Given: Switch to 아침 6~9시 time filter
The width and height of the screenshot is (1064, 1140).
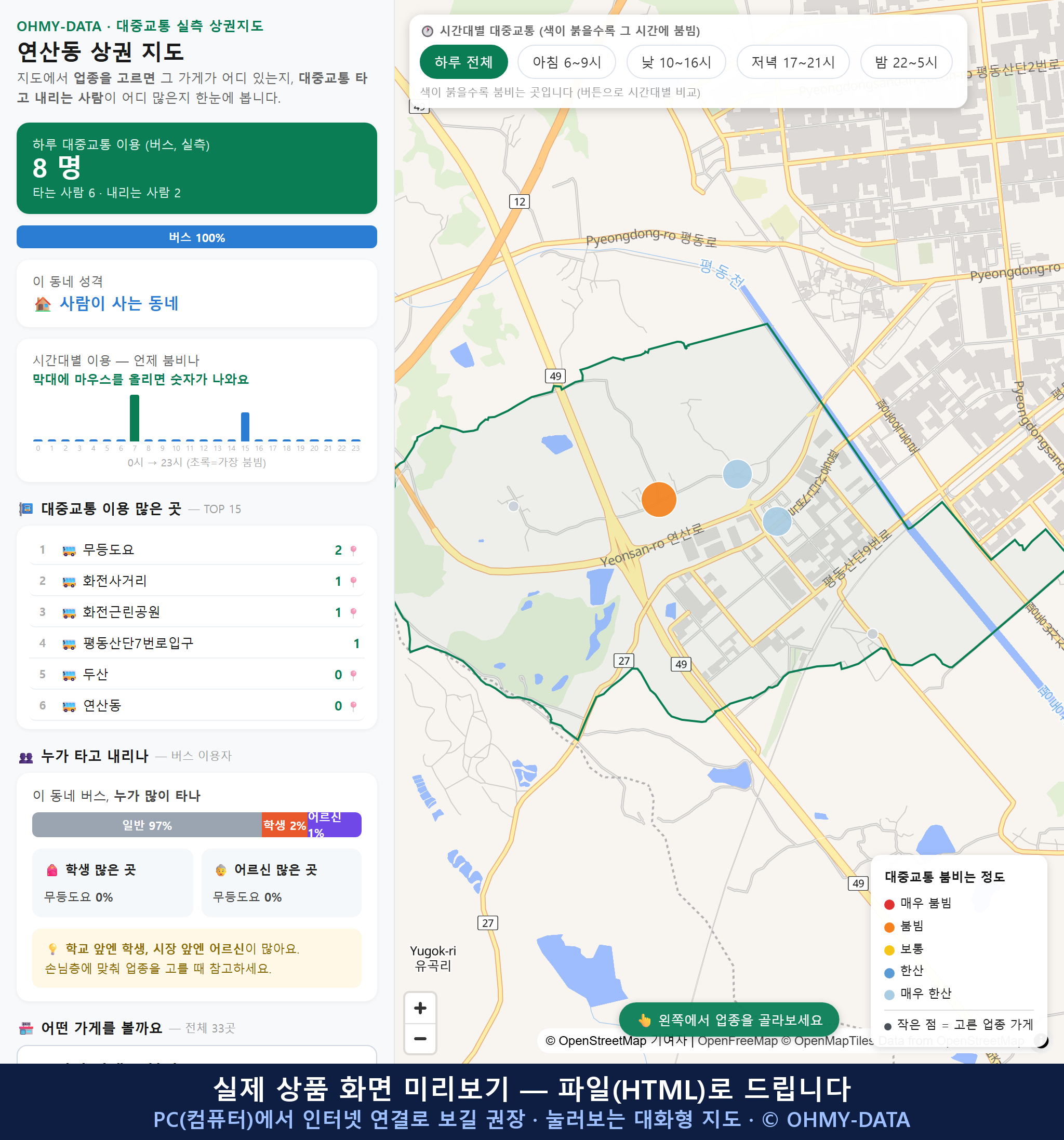Looking at the screenshot, I should pos(566,62).
